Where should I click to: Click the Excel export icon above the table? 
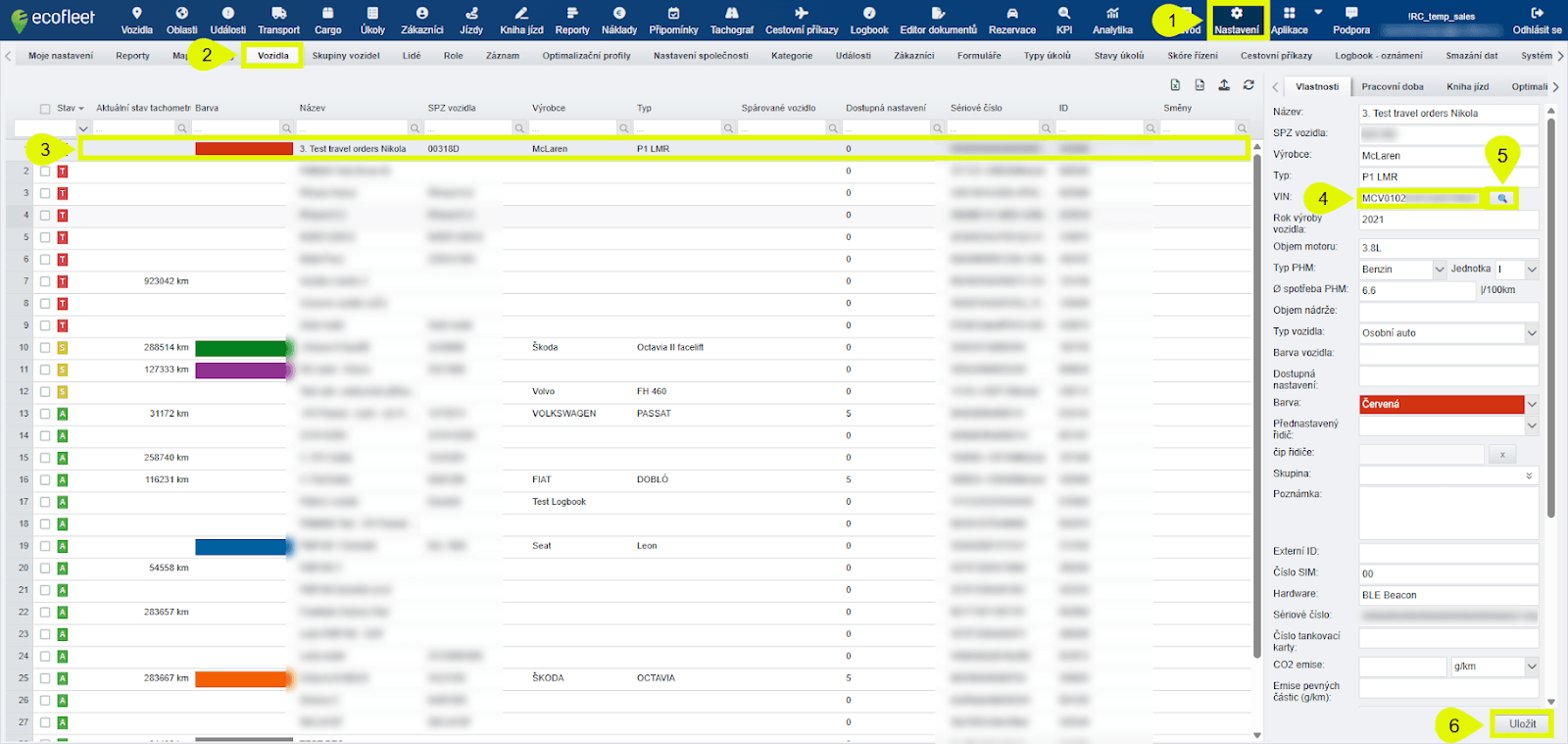pyautogui.click(x=1175, y=85)
